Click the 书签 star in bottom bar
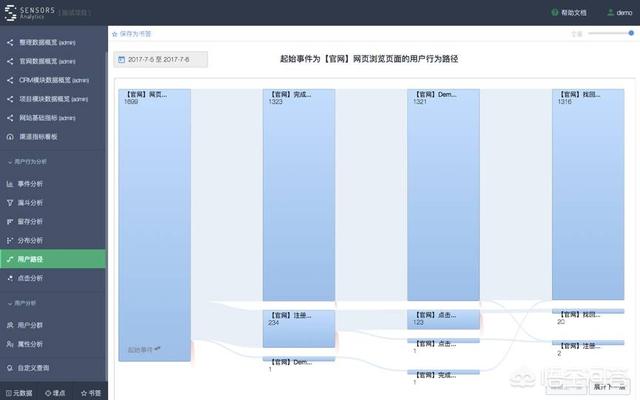This screenshot has width=640, height=400. (84, 393)
